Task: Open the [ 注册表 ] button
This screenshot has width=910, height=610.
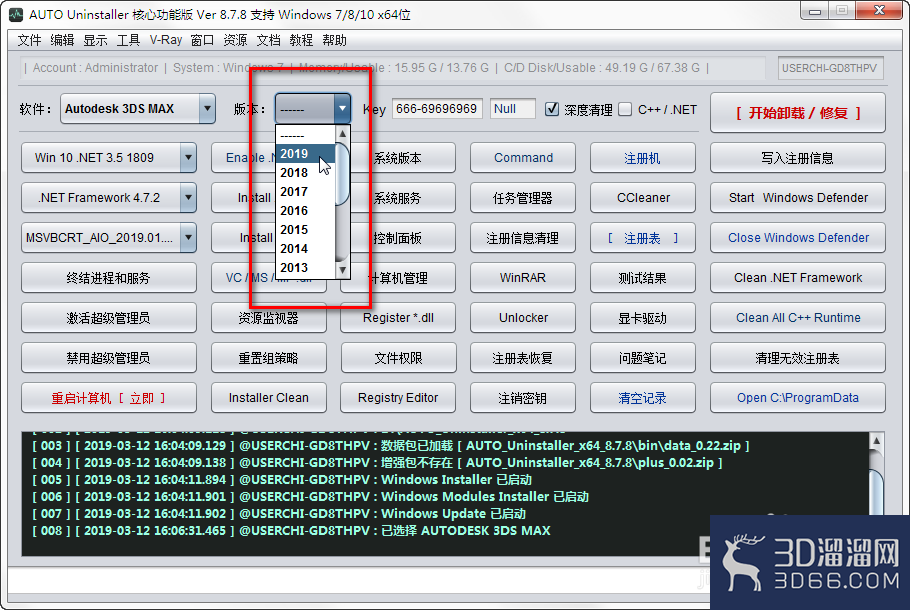Action: [642, 237]
